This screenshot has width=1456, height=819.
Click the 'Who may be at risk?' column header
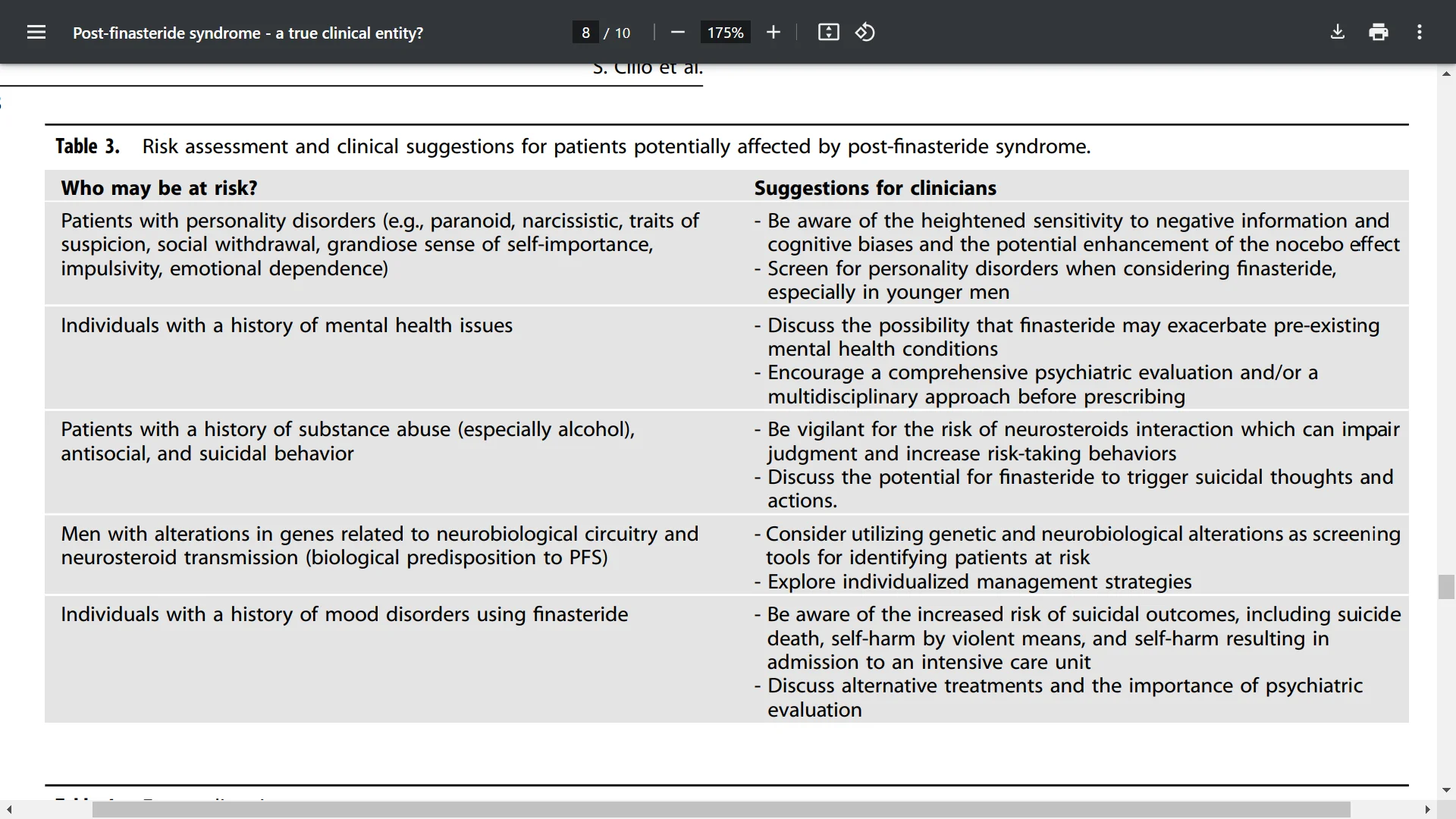[159, 188]
